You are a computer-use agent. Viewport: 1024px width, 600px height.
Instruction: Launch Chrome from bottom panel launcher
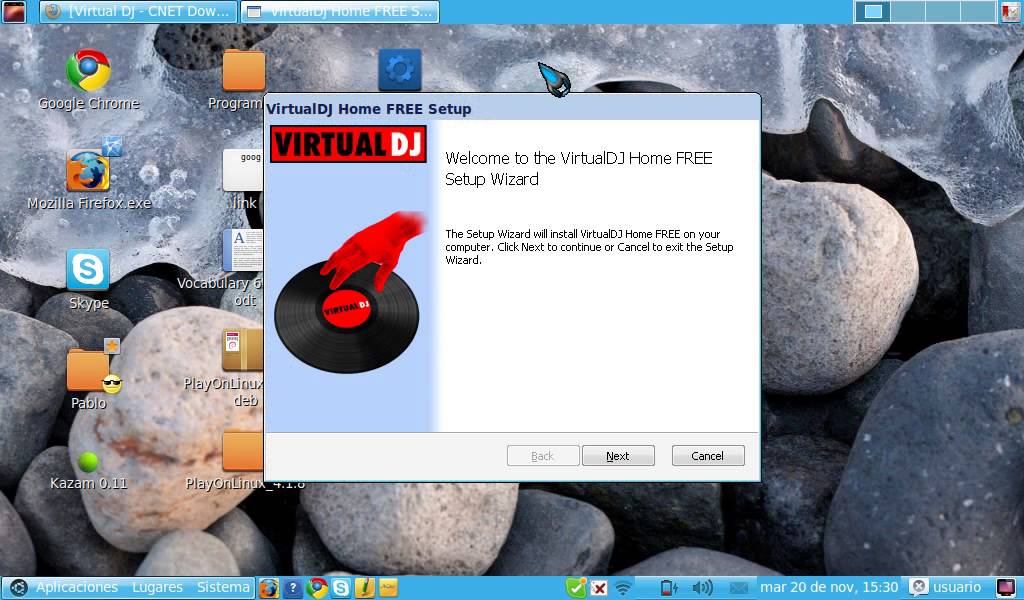click(x=317, y=588)
